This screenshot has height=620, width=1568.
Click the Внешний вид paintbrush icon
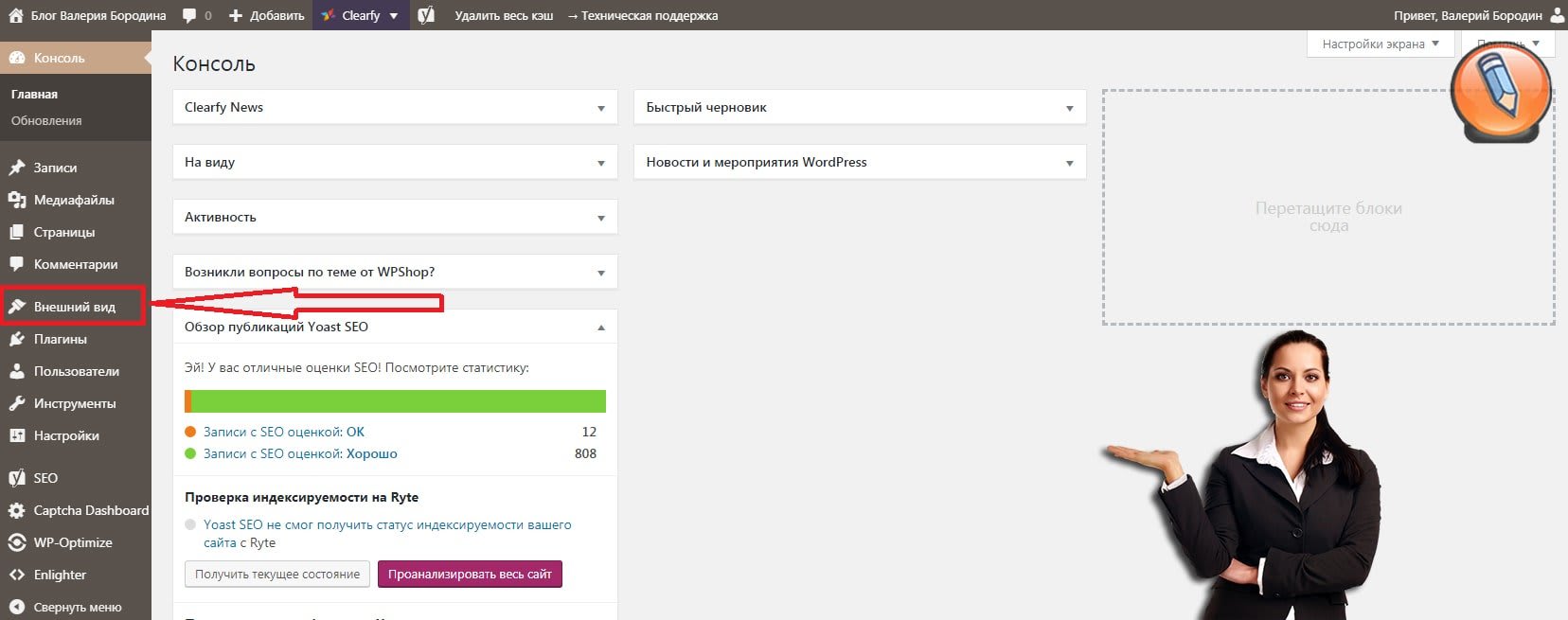click(17, 307)
